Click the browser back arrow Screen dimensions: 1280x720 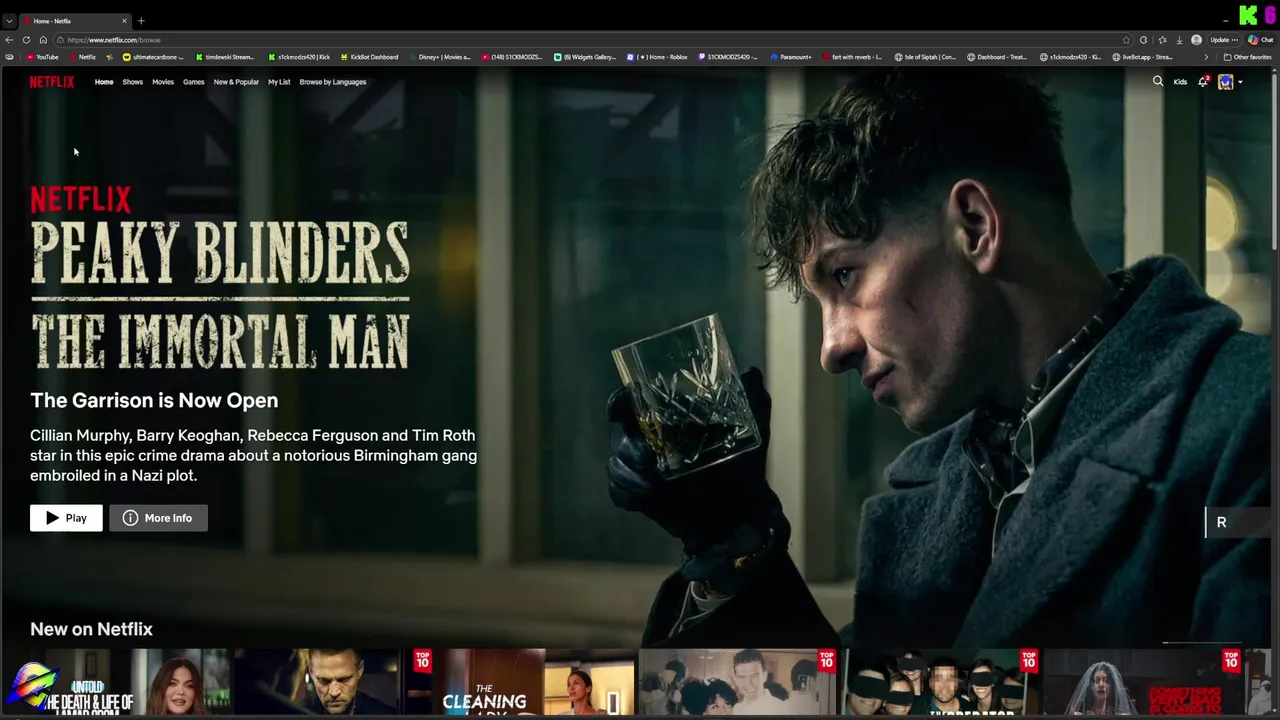[x=9, y=40]
